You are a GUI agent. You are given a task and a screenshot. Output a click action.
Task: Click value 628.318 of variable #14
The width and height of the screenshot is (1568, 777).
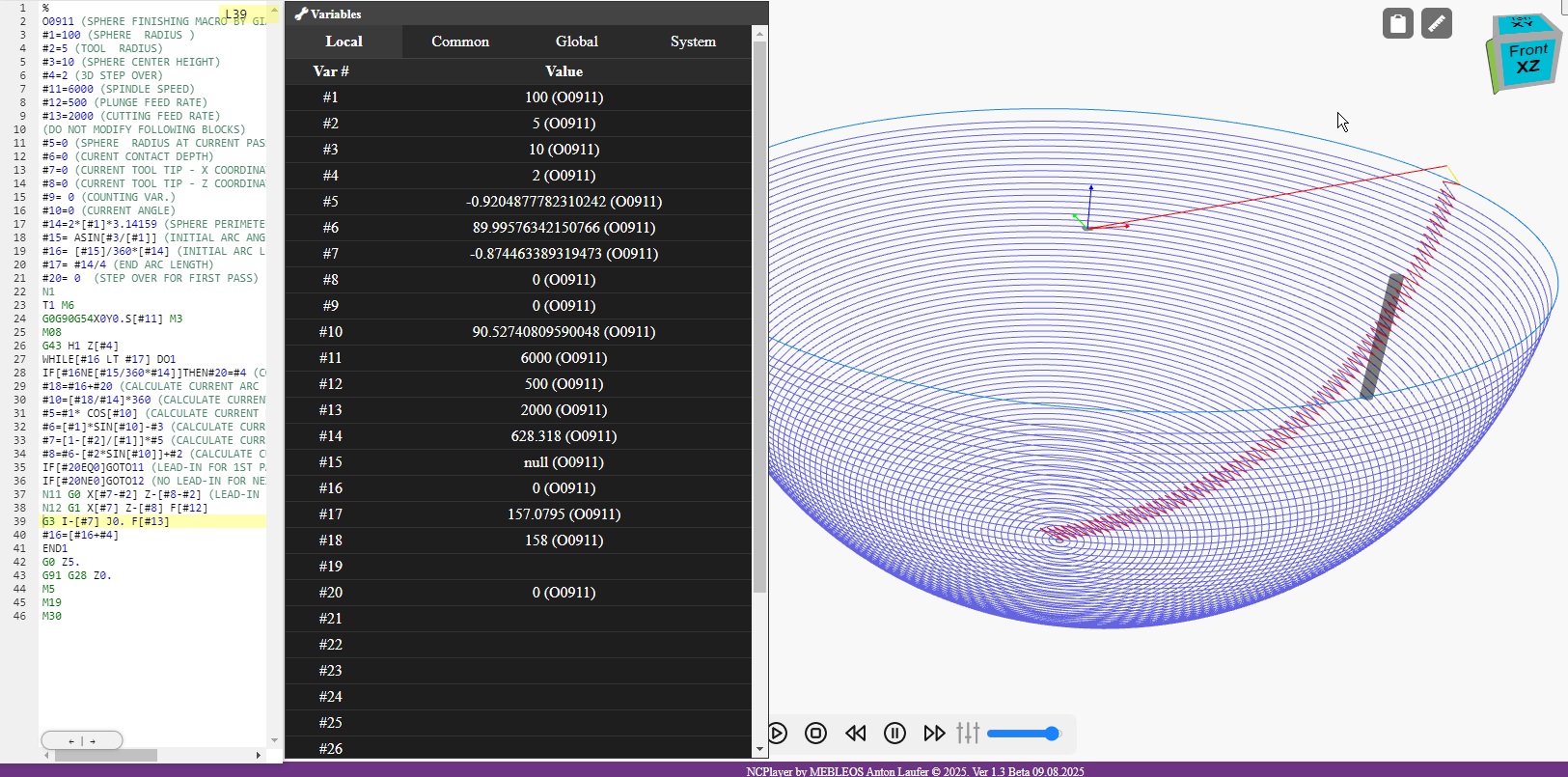(564, 436)
